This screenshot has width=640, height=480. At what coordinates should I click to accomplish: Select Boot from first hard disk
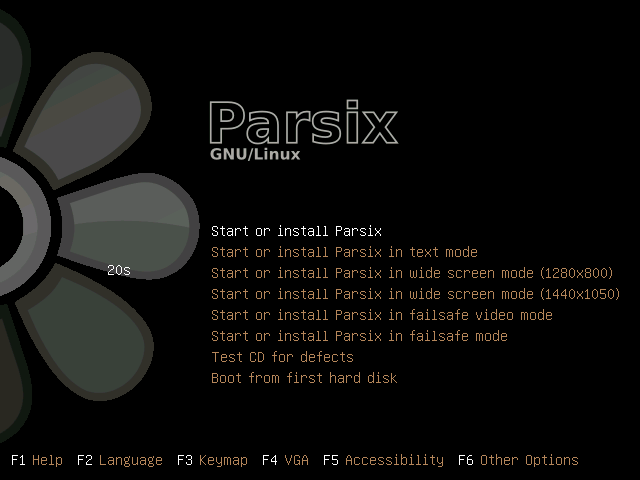pos(304,378)
